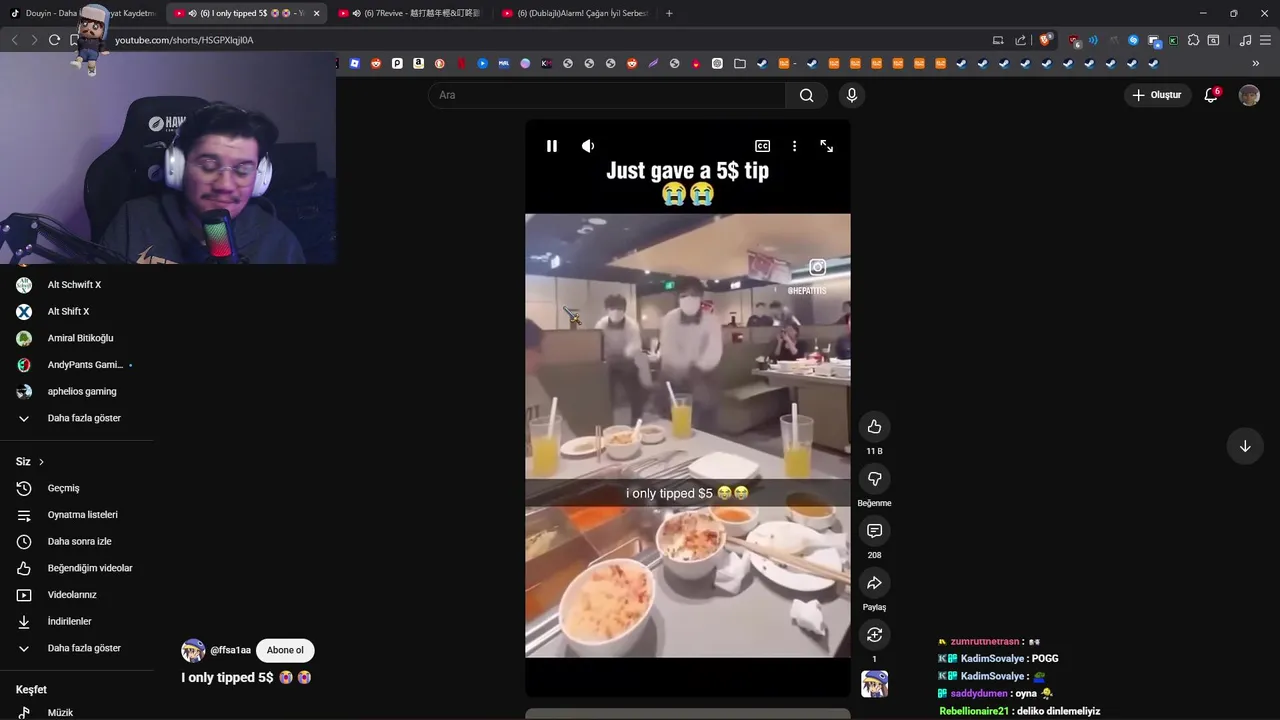The image size is (1280, 720).
Task: Reload the page
Action: pyautogui.click(x=54, y=40)
